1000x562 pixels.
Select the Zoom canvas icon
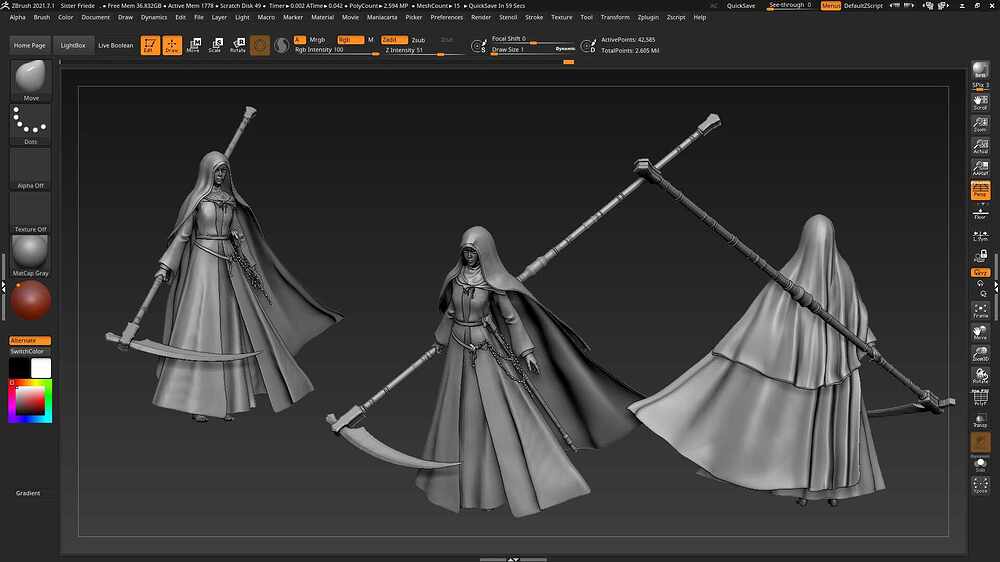click(980, 124)
